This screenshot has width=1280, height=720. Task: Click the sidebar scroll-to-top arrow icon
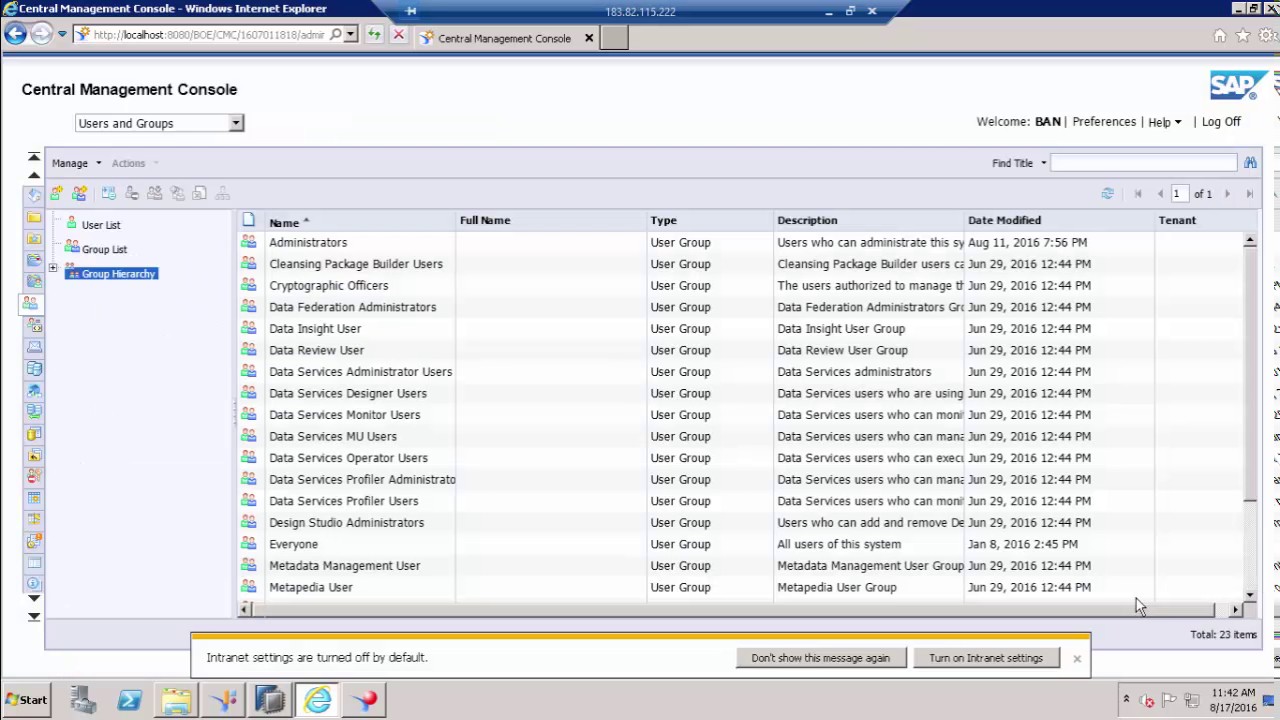pyautogui.click(x=34, y=157)
